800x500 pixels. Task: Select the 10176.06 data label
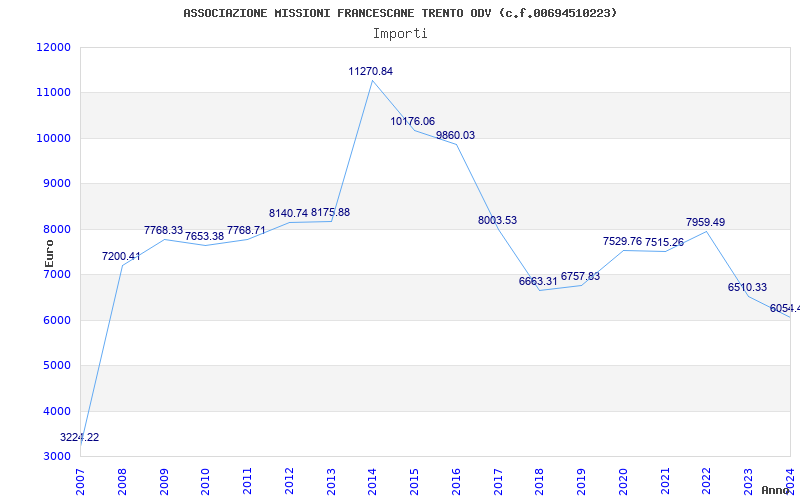tap(413, 121)
